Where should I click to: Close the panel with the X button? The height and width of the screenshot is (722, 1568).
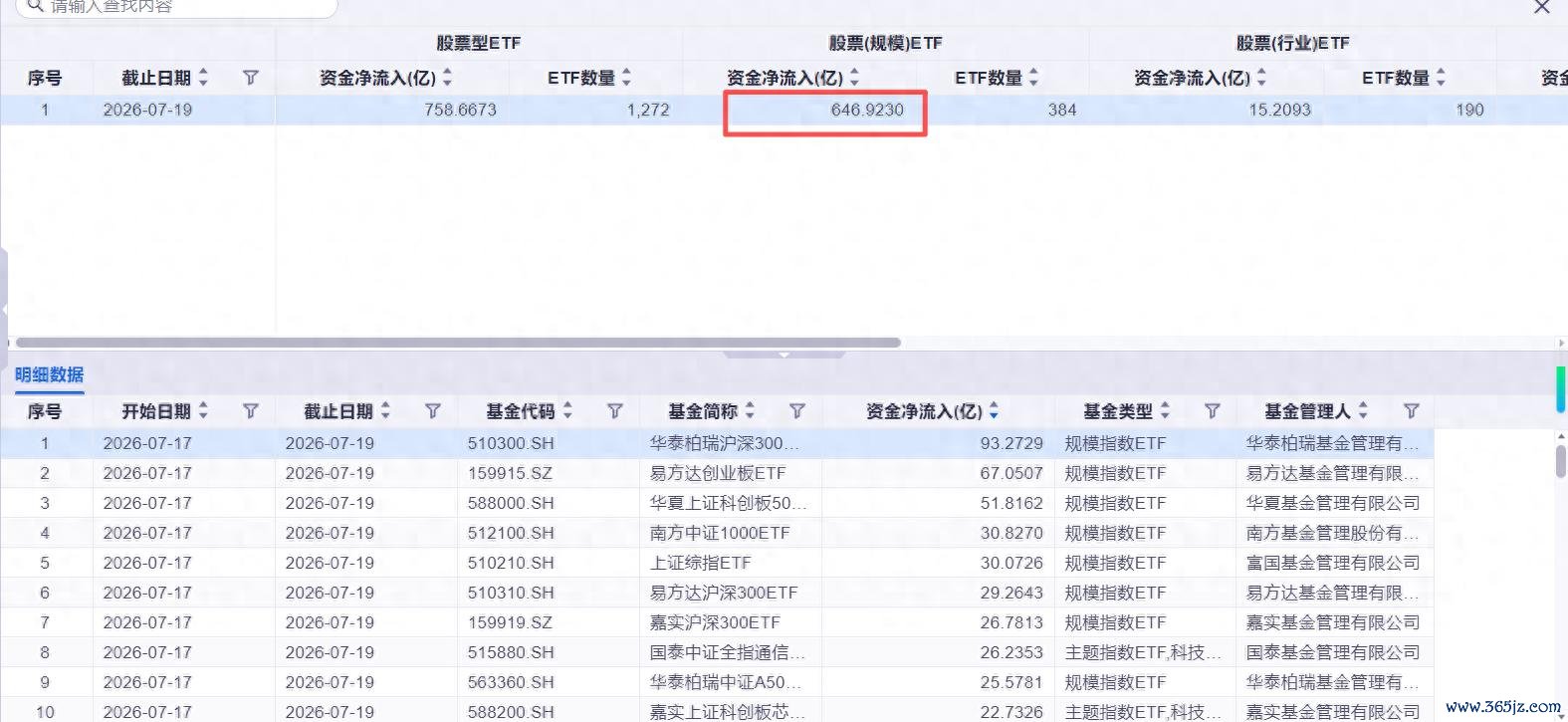click(1542, 7)
